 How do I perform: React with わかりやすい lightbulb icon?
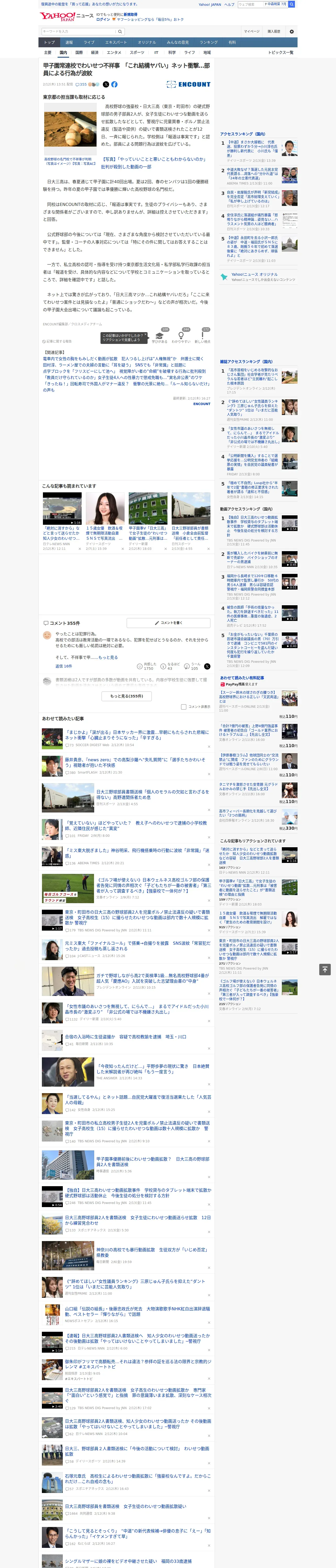coord(181,335)
